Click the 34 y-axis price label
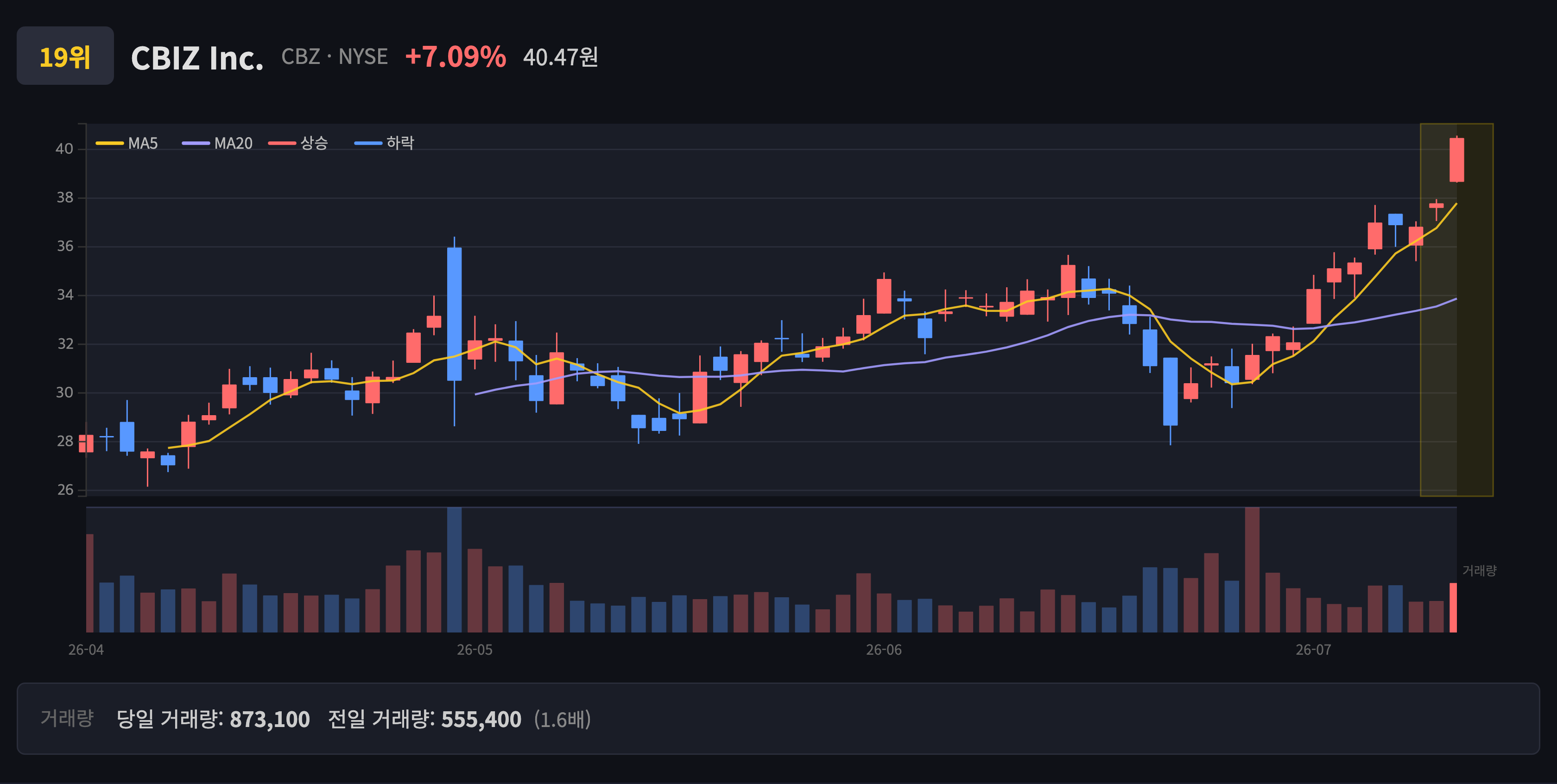The height and width of the screenshot is (784, 1557). [x=65, y=295]
